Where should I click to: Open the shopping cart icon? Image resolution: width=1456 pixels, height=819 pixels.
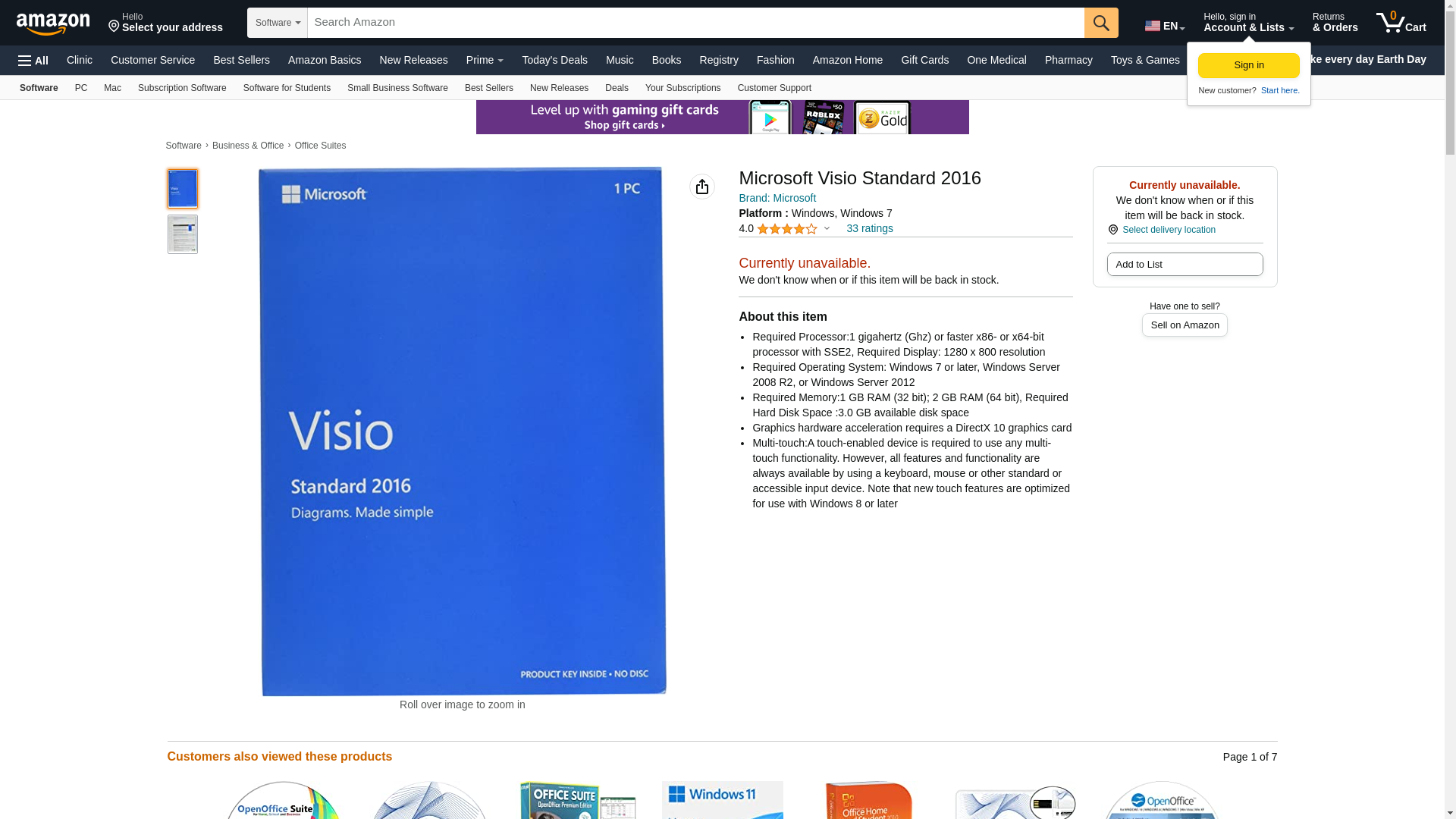[1400, 23]
